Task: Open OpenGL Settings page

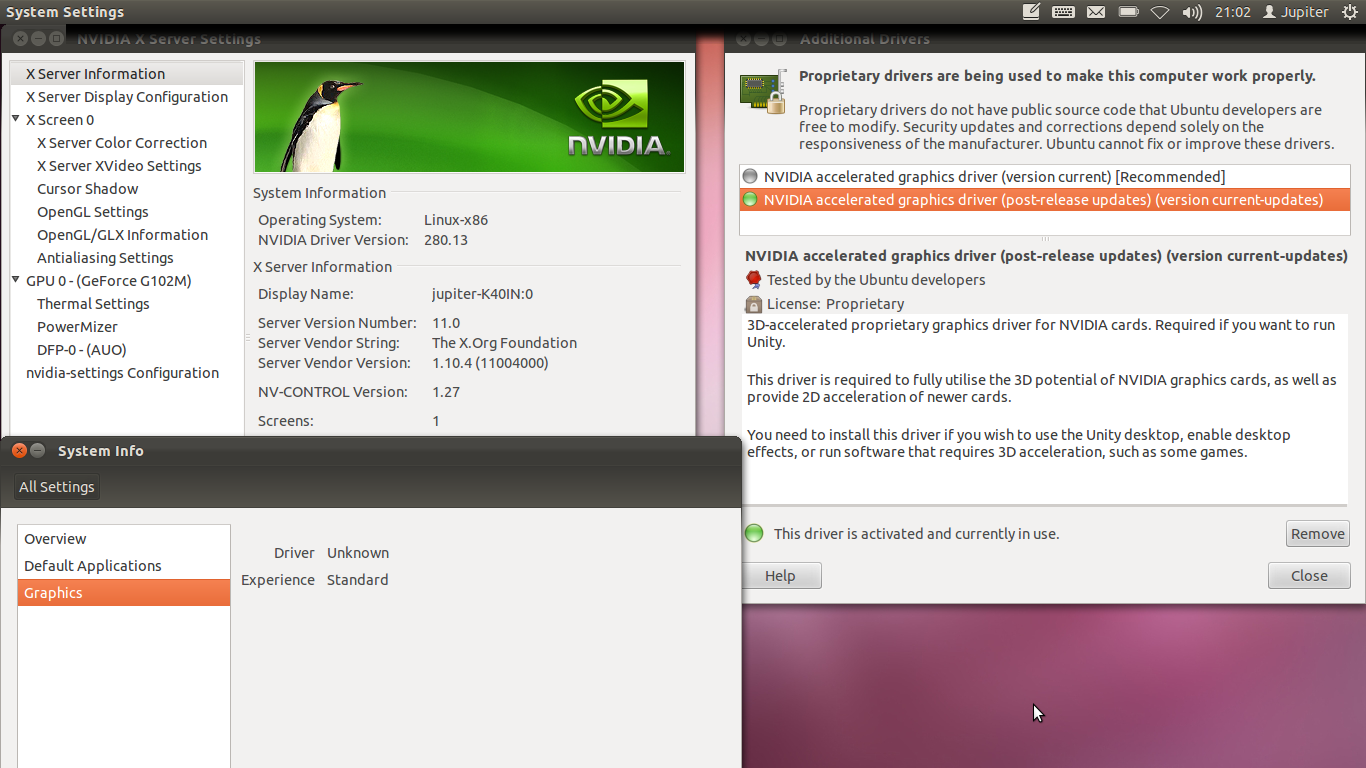Action: coord(93,212)
